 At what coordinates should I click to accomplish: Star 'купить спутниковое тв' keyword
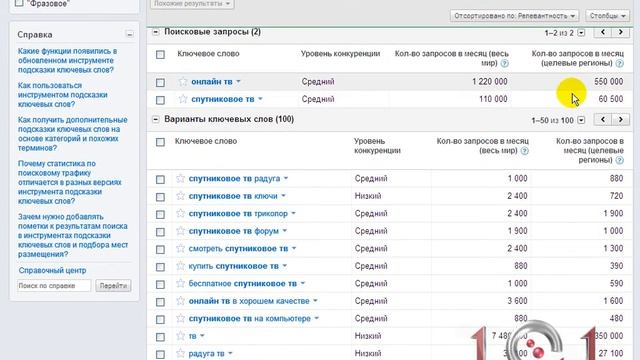click(x=180, y=266)
